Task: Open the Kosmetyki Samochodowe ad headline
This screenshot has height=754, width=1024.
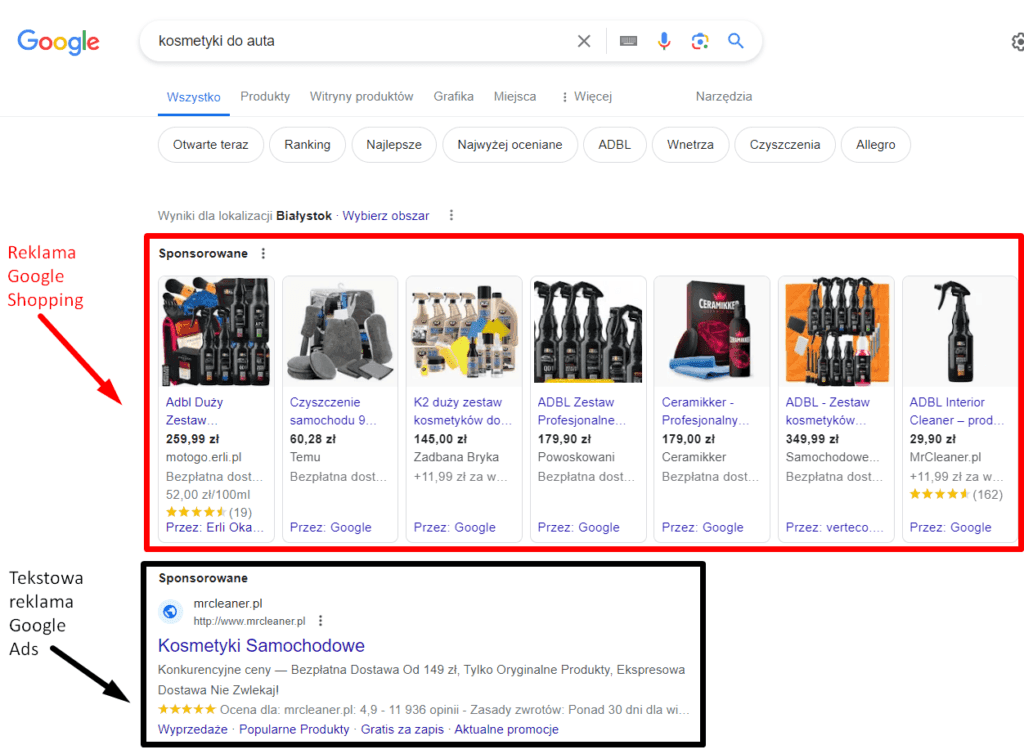Action: pyautogui.click(x=261, y=646)
